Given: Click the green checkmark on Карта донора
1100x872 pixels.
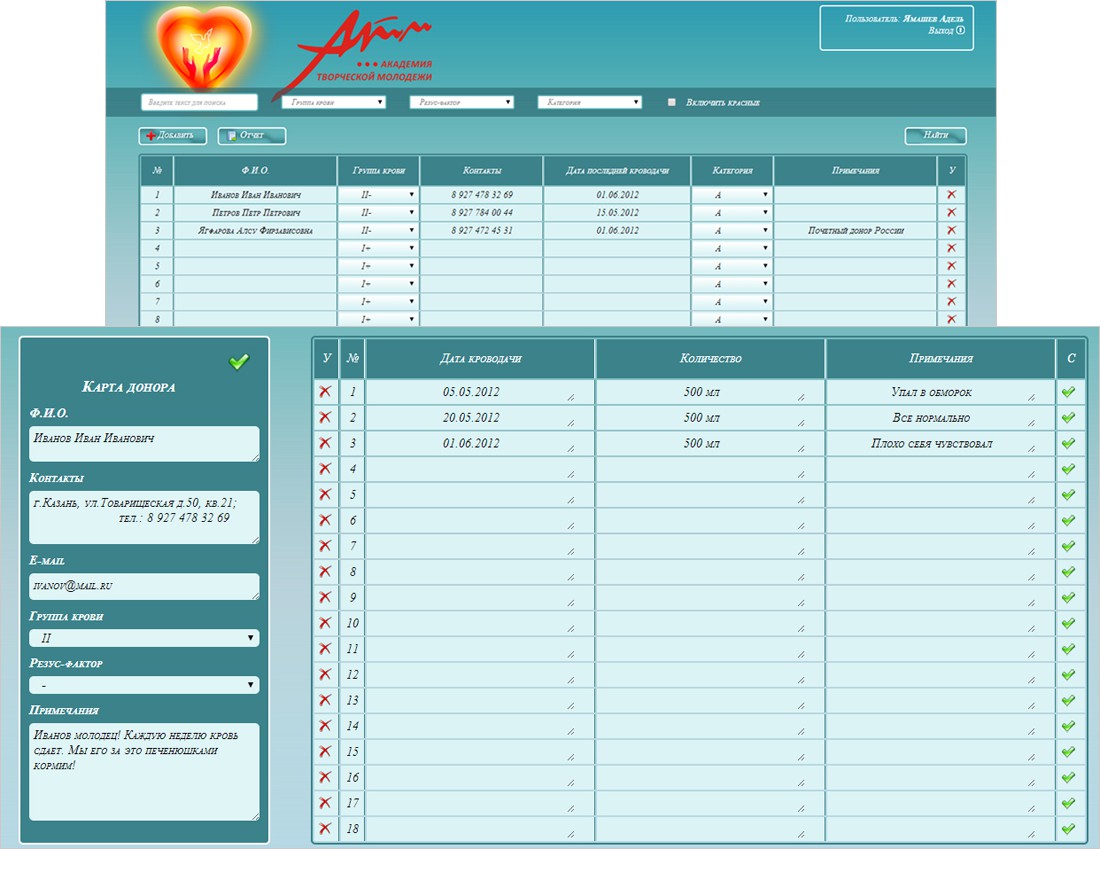Looking at the screenshot, I should [239, 361].
